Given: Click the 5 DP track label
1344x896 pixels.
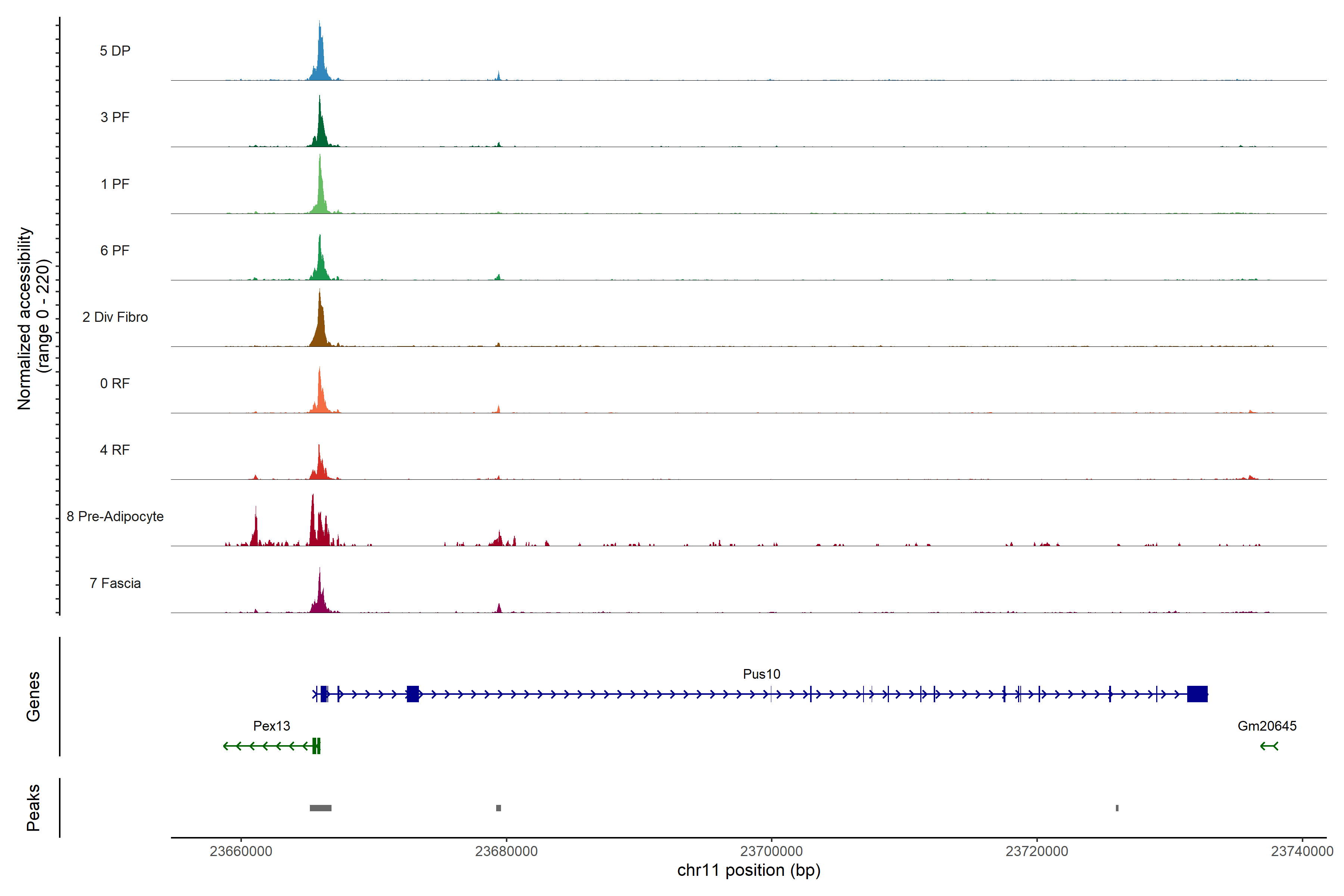Looking at the screenshot, I should click(x=115, y=51).
